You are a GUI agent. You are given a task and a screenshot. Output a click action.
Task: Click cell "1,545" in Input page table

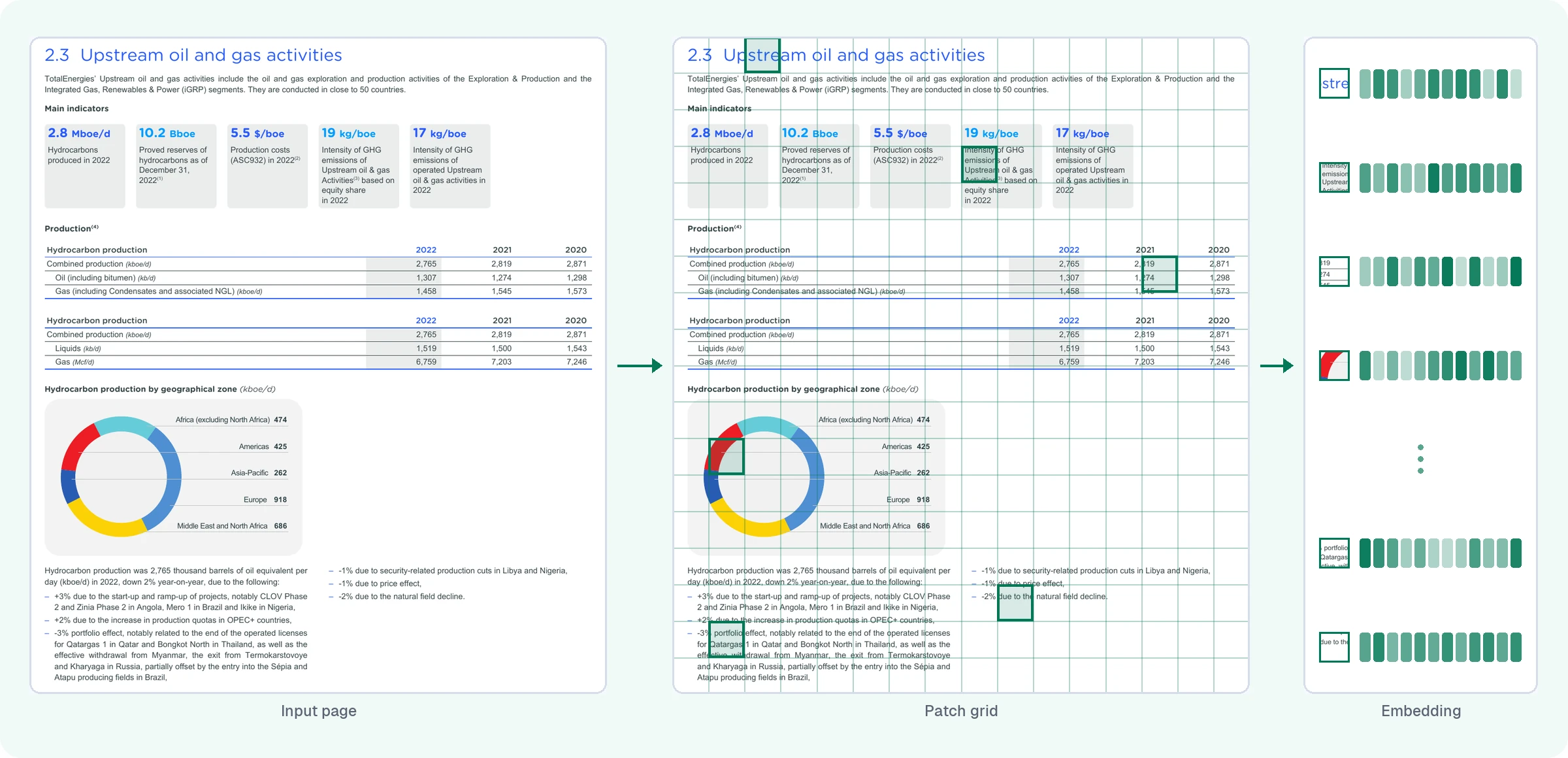(x=501, y=291)
